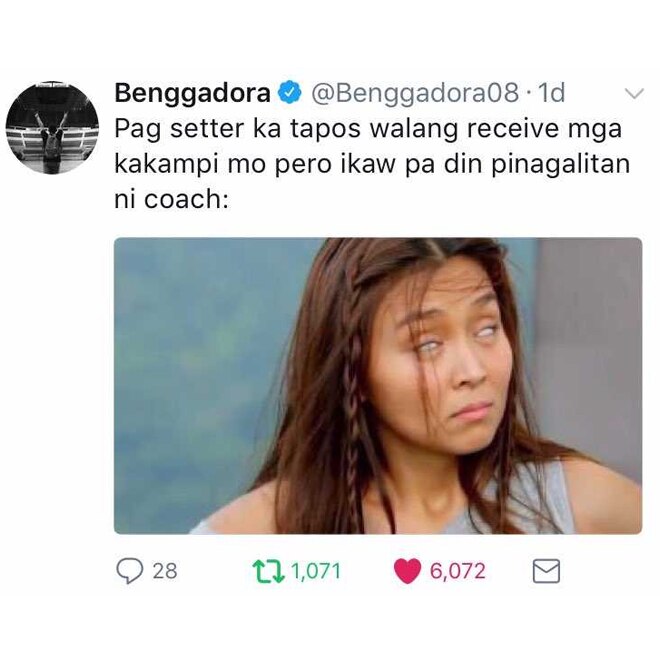Open Benggadora's circular profile avatar
This screenshot has height=660, width=660.
pos(52,128)
